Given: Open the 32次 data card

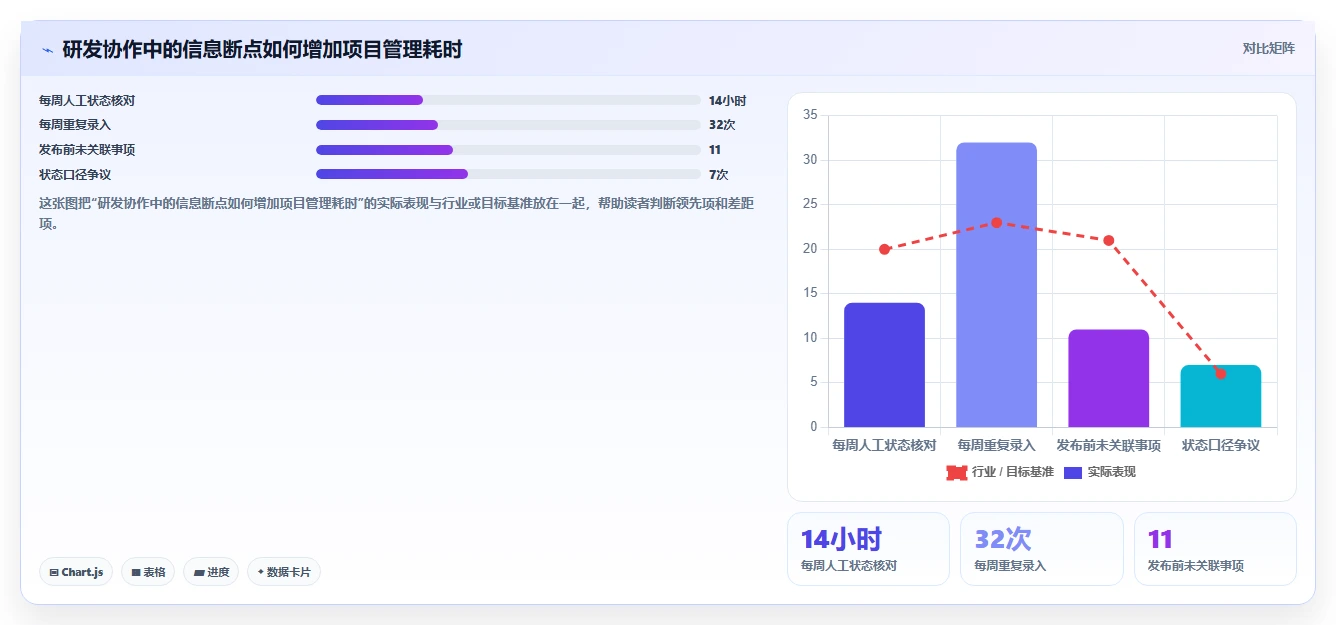Looking at the screenshot, I should 1041,549.
